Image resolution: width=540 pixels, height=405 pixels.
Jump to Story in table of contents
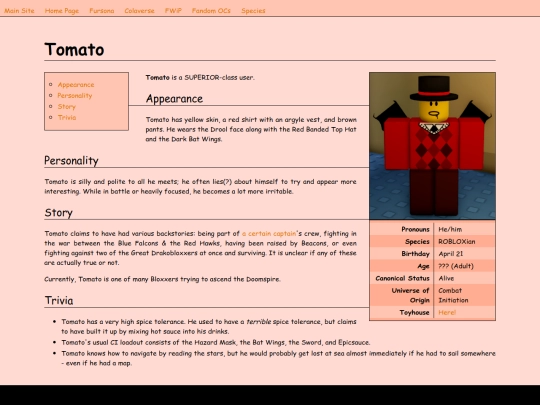[66, 107]
